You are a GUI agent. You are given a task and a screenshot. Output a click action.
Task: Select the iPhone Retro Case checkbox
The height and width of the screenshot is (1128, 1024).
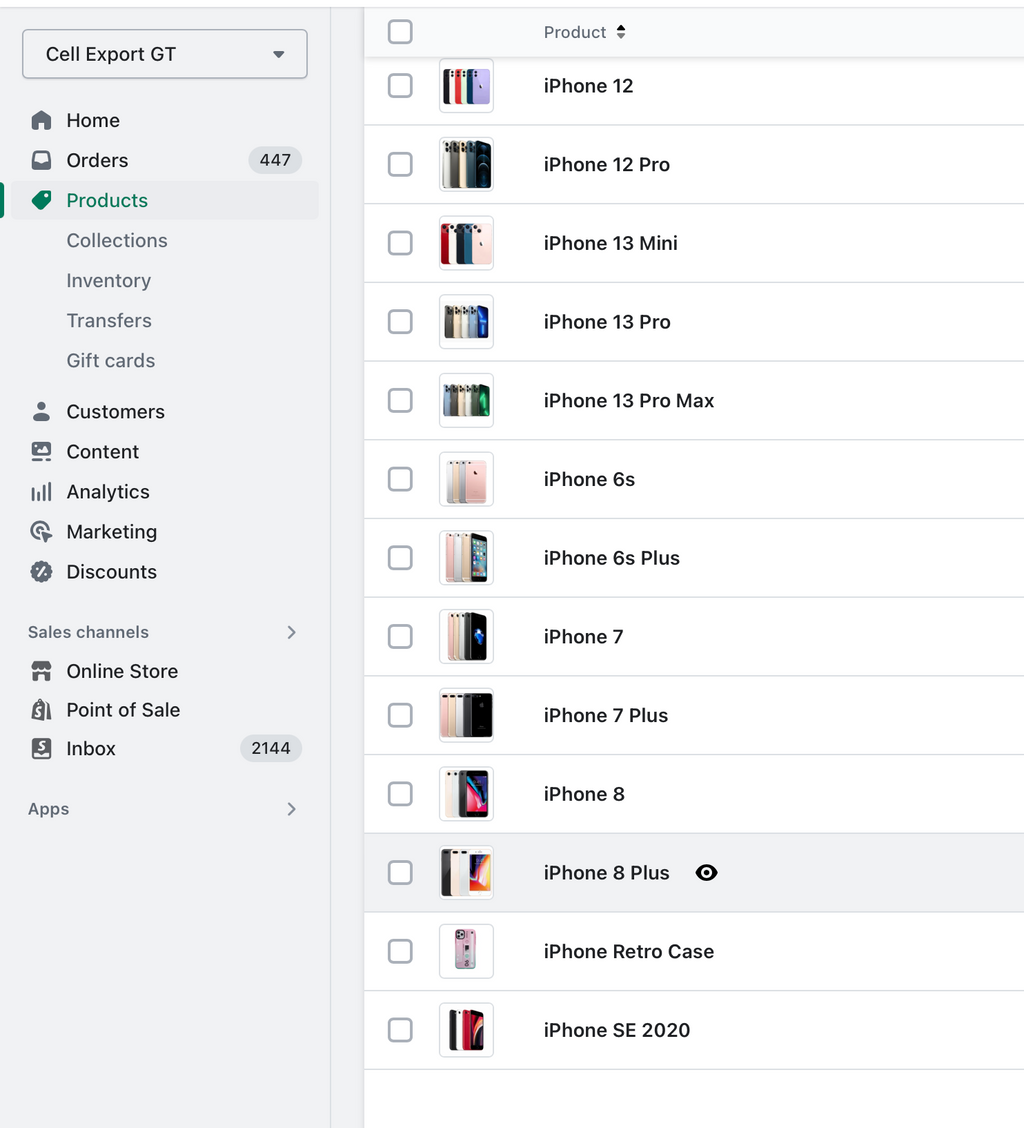coord(400,951)
